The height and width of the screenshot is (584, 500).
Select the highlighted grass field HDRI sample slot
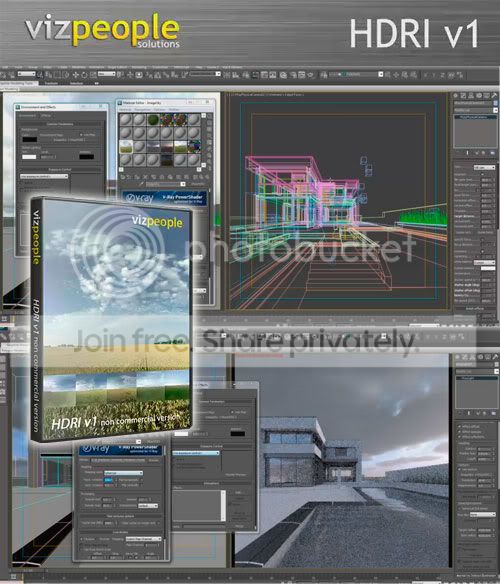tap(126, 147)
